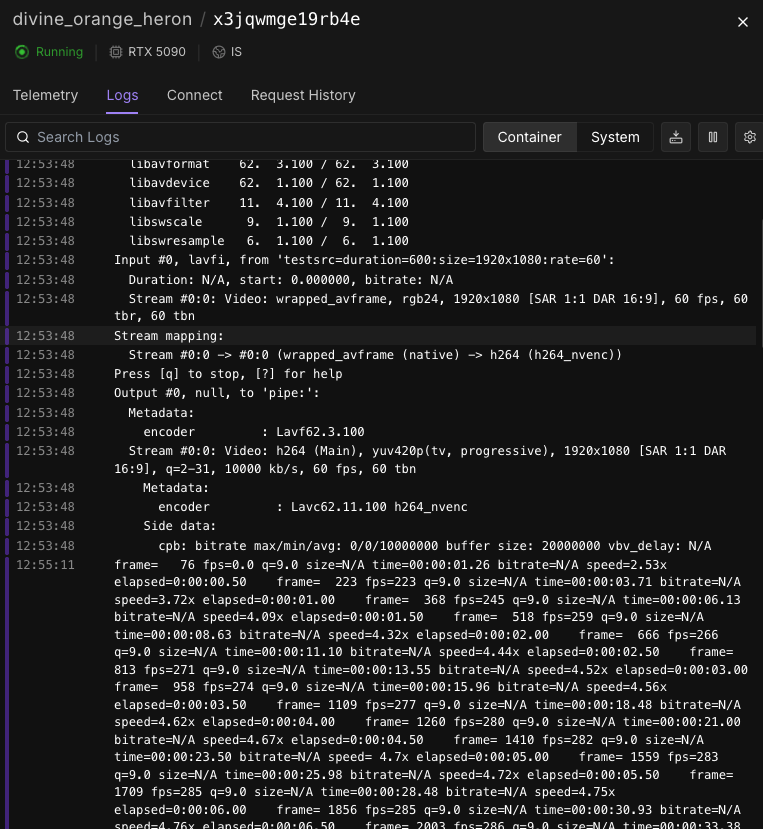Click the 'Side data:' log line
Viewport: 763px width, 829px height.
381,526
